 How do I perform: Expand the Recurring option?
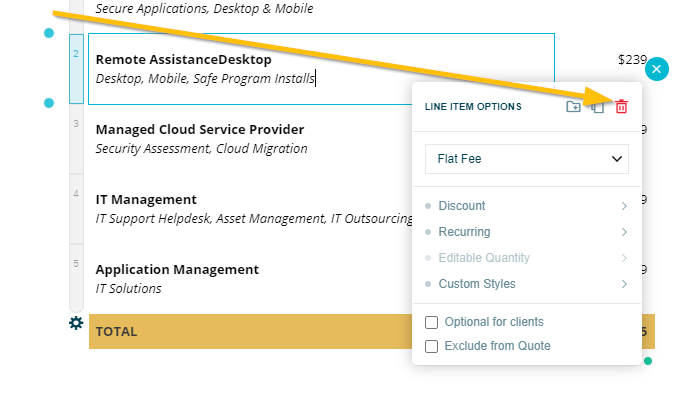click(x=526, y=232)
